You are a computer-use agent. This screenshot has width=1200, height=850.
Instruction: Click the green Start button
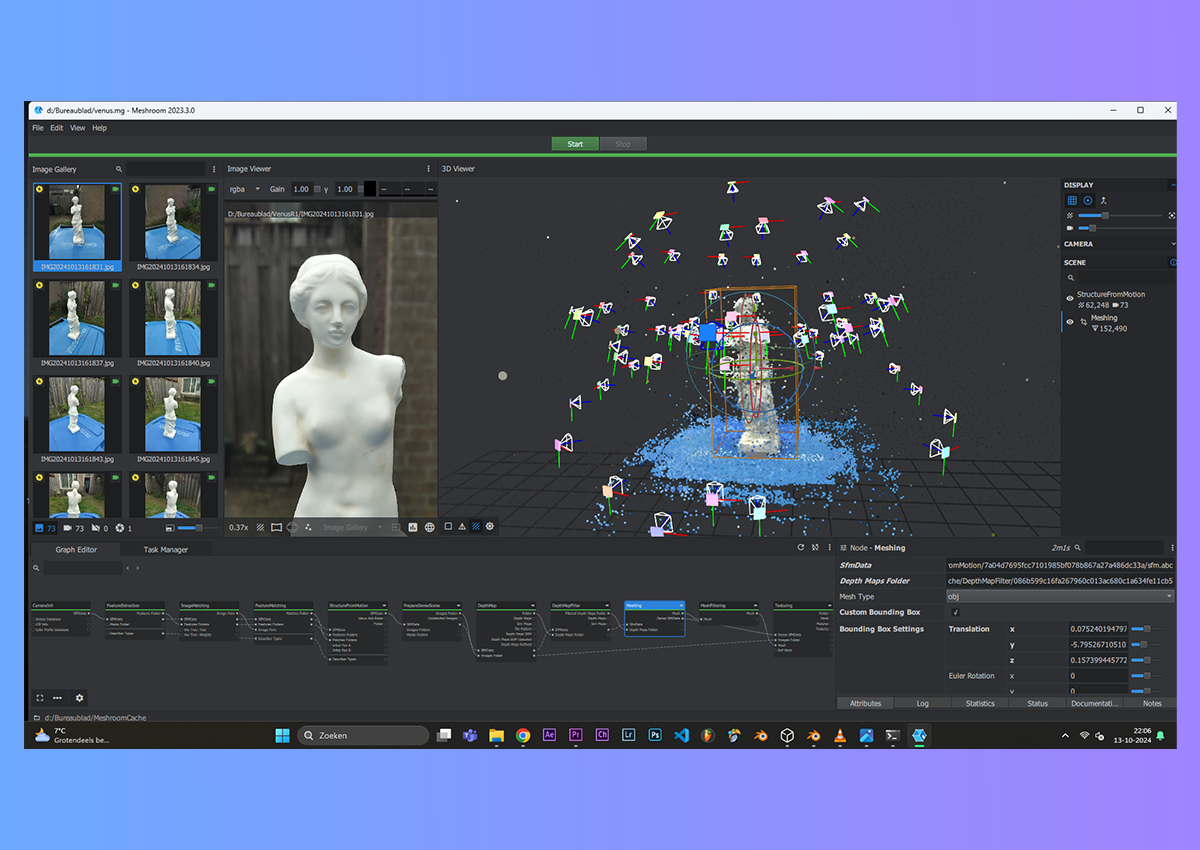pos(575,144)
